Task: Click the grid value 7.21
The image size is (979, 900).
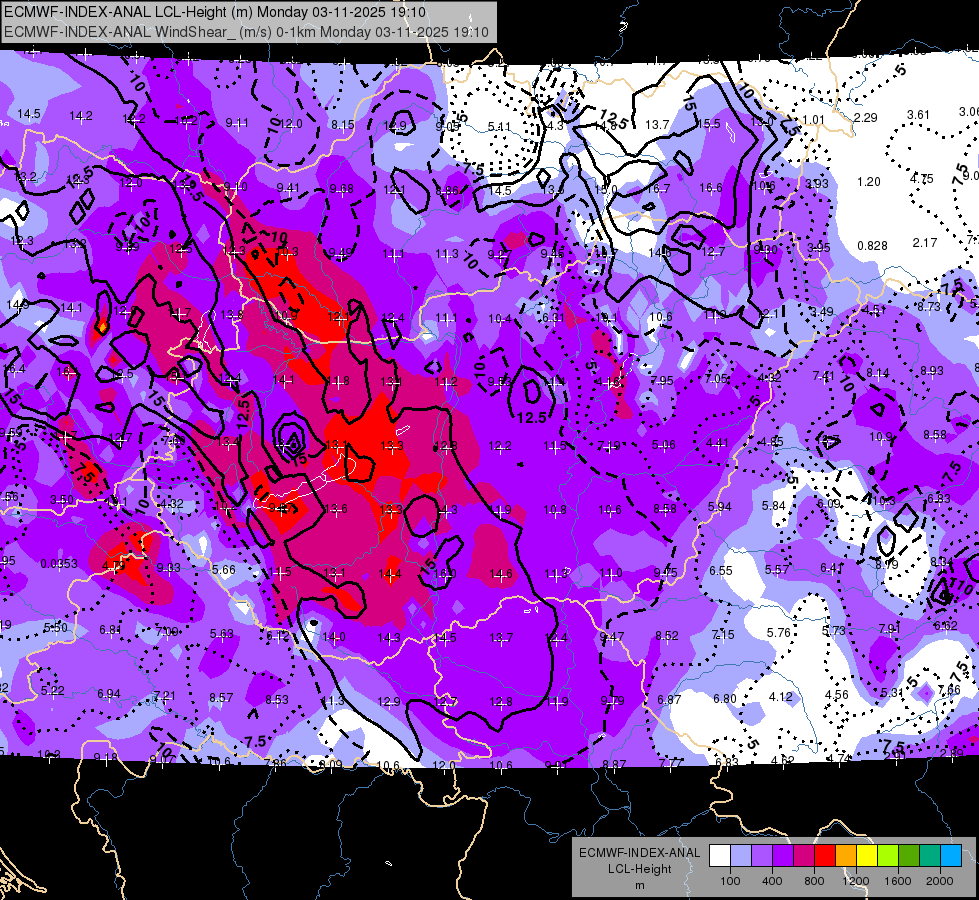Action: [165, 696]
